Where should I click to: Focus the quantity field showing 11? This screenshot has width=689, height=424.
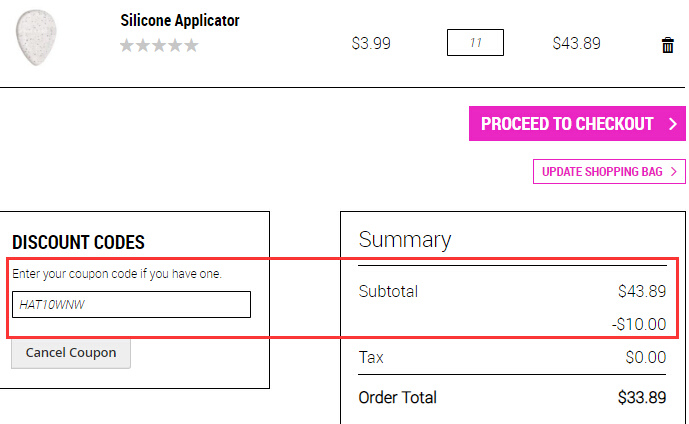(475, 43)
